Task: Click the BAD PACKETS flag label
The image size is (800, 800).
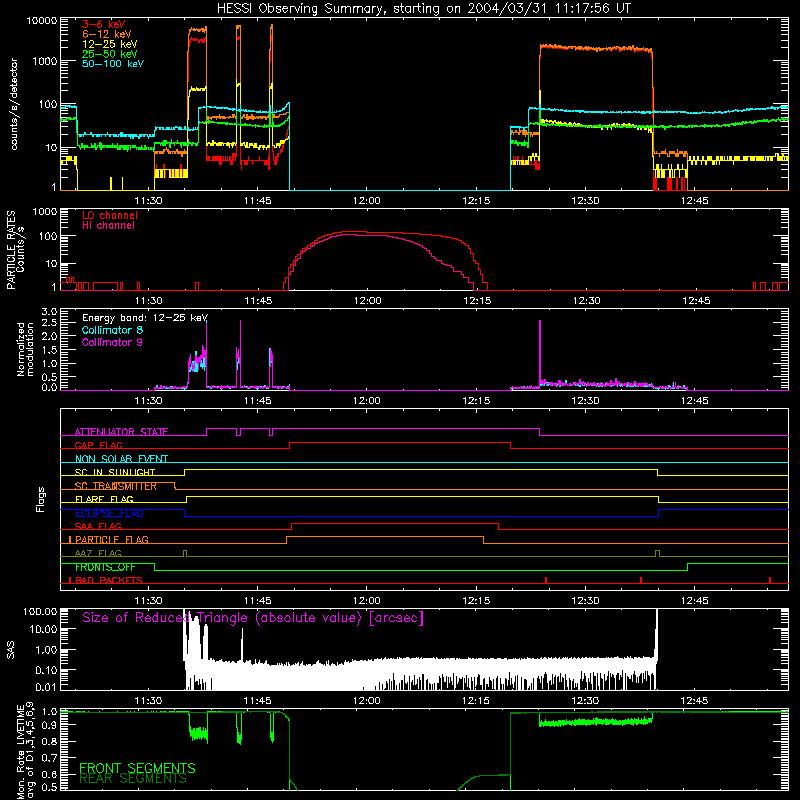Action: coord(109,581)
